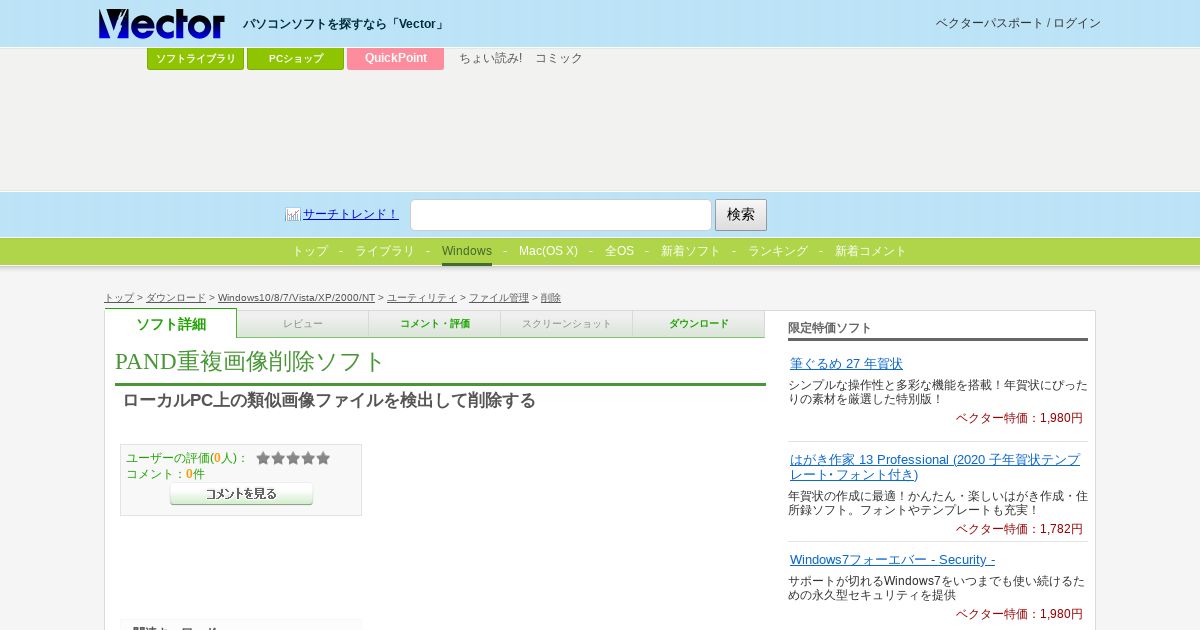Open はがき作家 13 Professional link
Viewport: 1200px width, 630px height.
935,467
